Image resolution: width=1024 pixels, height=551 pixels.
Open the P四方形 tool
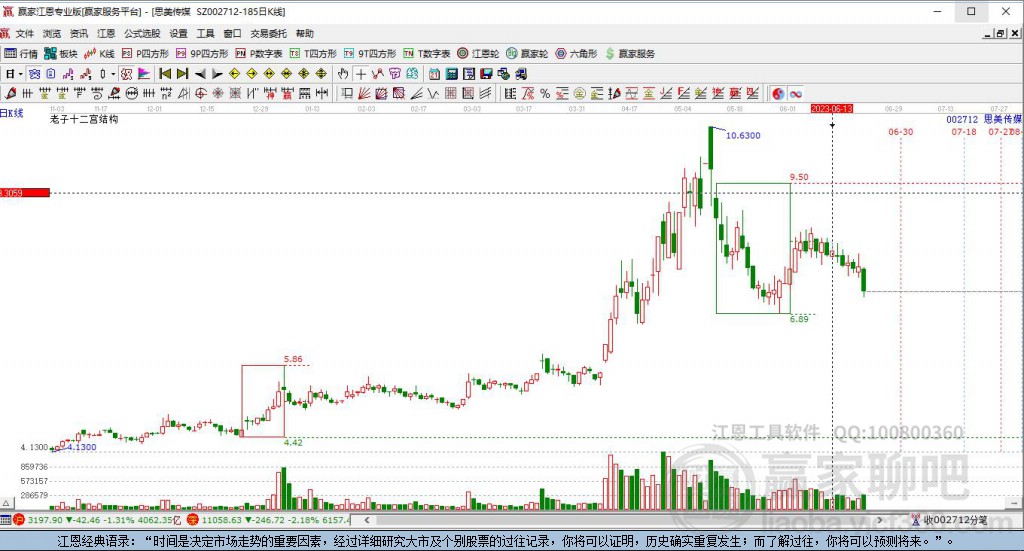[x=145, y=54]
